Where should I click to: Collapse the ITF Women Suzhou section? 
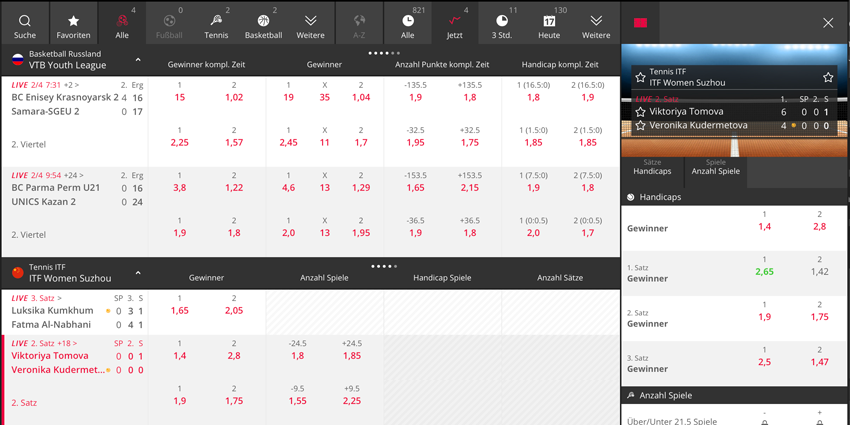(138, 273)
